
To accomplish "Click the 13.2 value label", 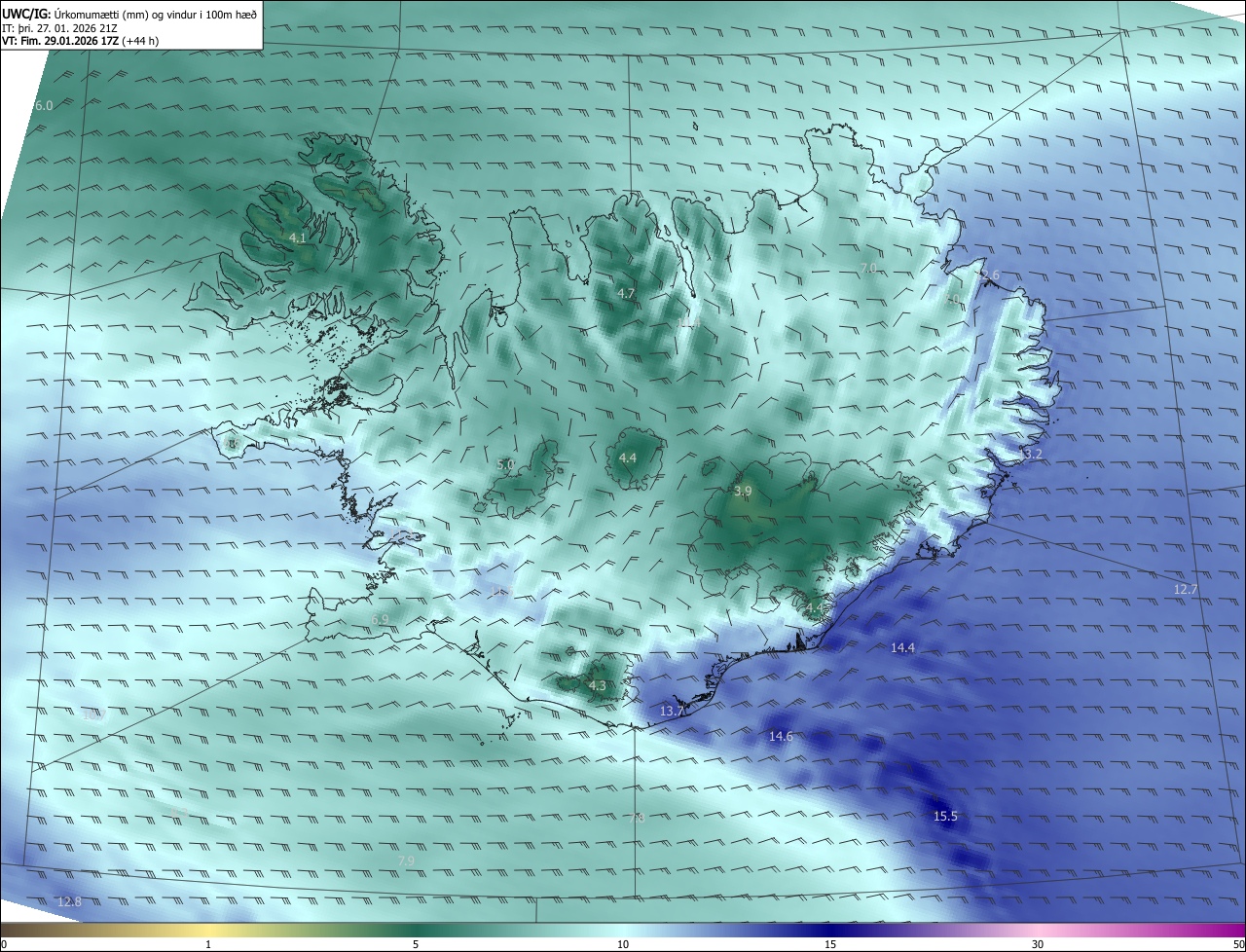I will pos(1030,455).
